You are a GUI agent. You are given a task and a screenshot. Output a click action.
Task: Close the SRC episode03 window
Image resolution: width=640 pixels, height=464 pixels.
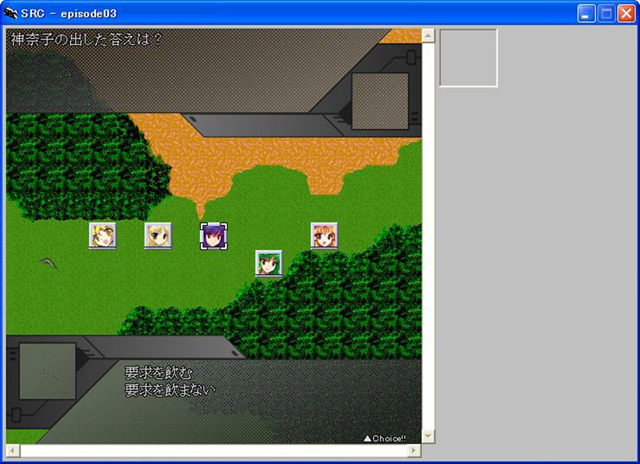point(626,14)
